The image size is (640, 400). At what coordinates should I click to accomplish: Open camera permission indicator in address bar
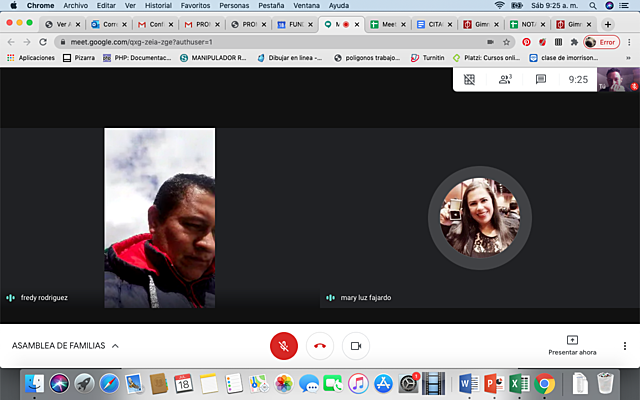coord(490,42)
